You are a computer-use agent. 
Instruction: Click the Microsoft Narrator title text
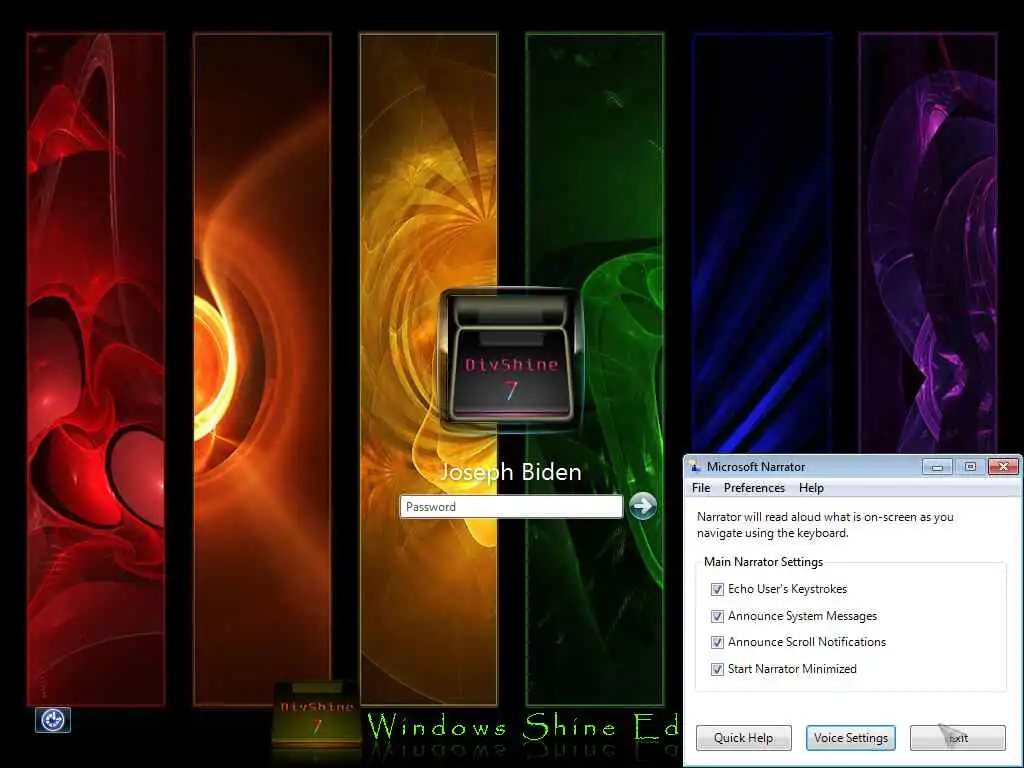(756, 466)
